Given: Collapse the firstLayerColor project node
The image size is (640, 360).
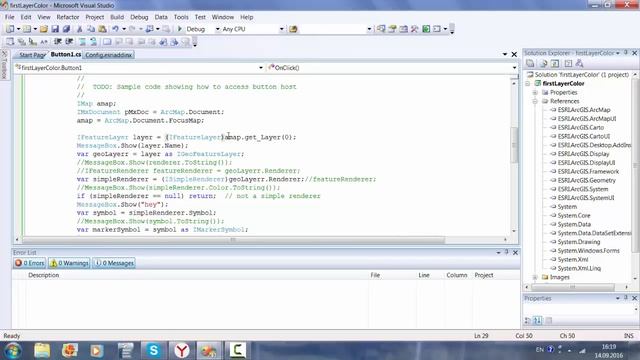Looking at the screenshot, I should 528,84.
